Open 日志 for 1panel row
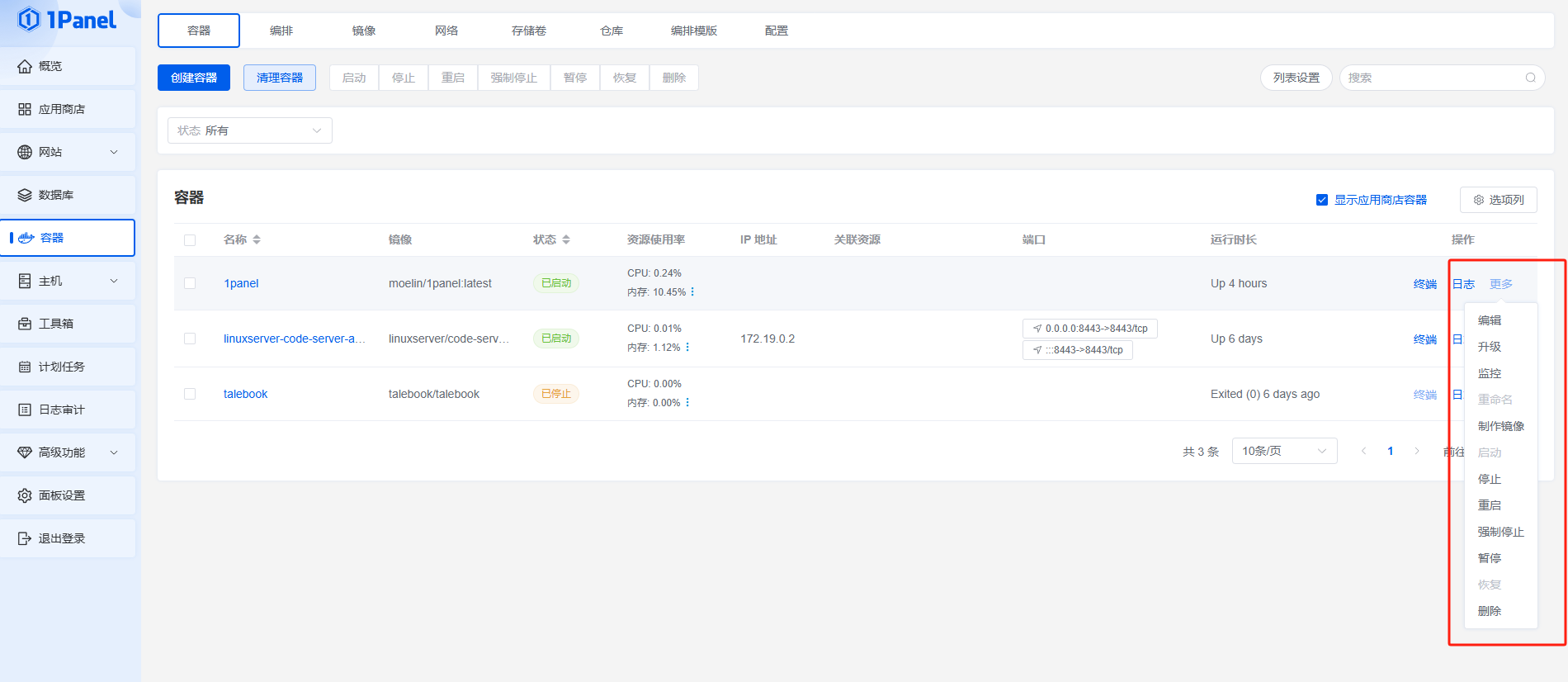 (1463, 284)
